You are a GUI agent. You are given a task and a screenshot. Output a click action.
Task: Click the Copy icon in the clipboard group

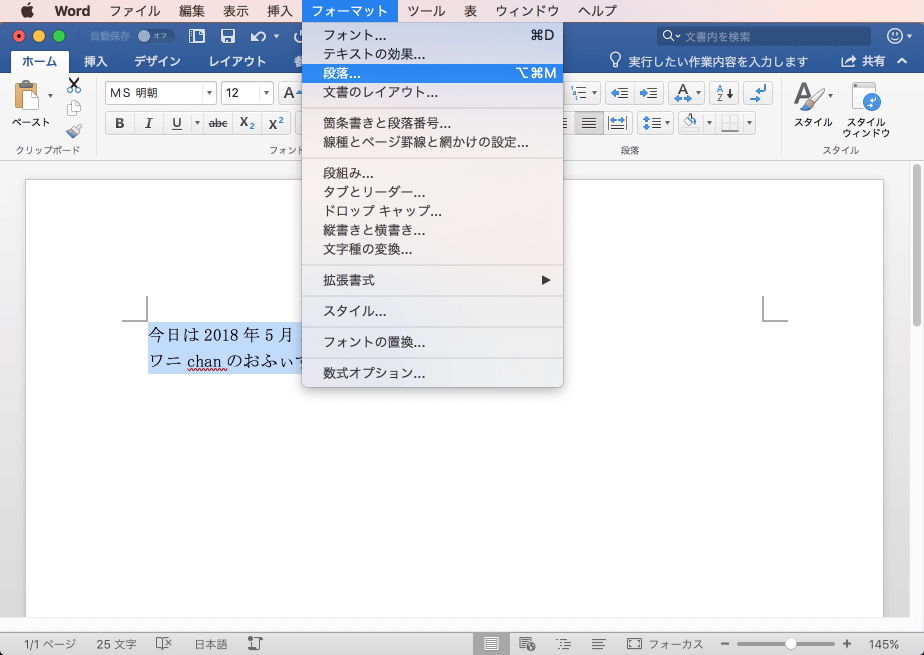pyautogui.click(x=74, y=108)
